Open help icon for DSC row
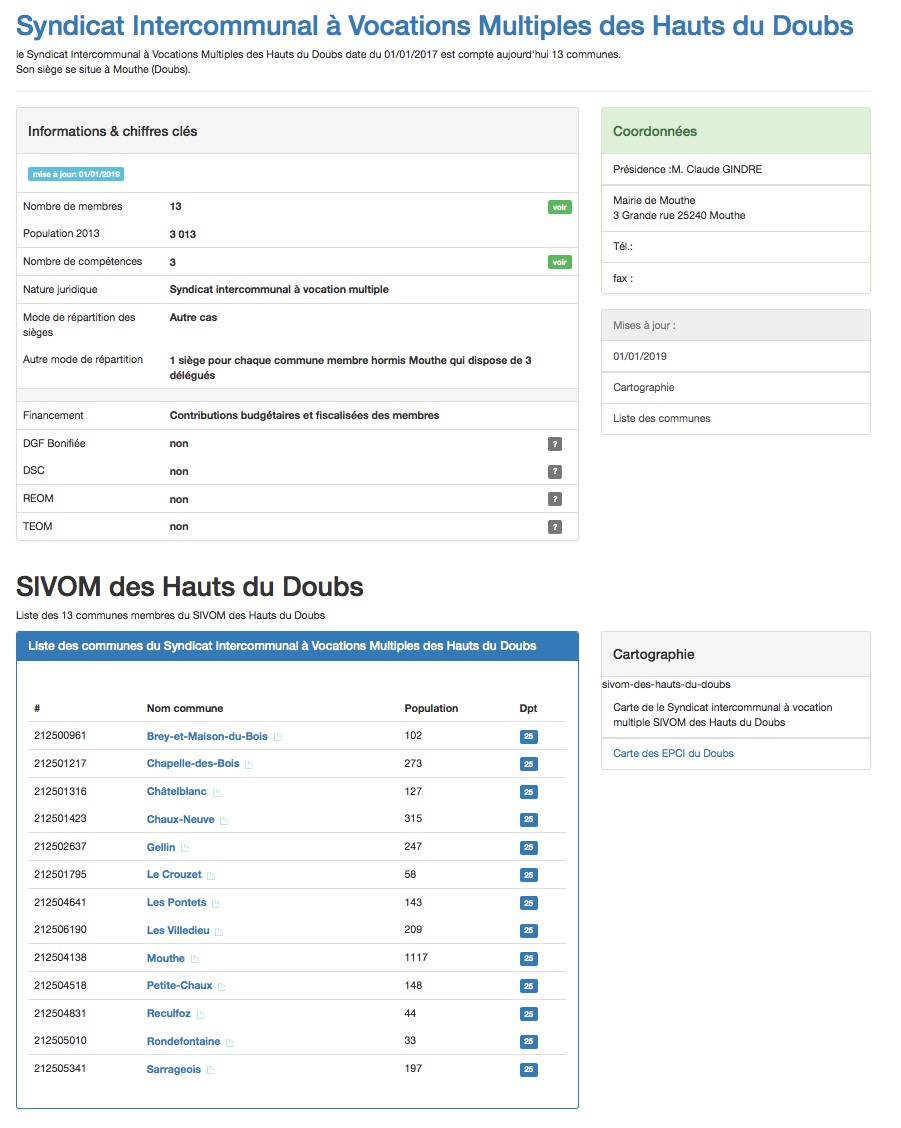901x1128 pixels. (554, 472)
